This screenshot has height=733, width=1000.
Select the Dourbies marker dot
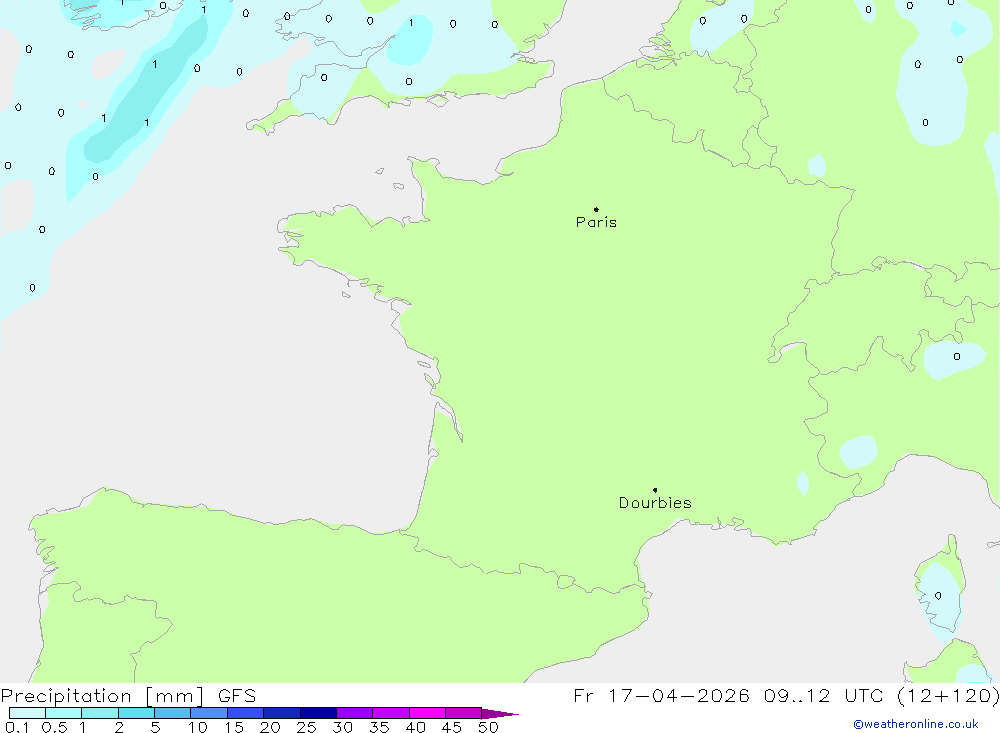[655, 490]
